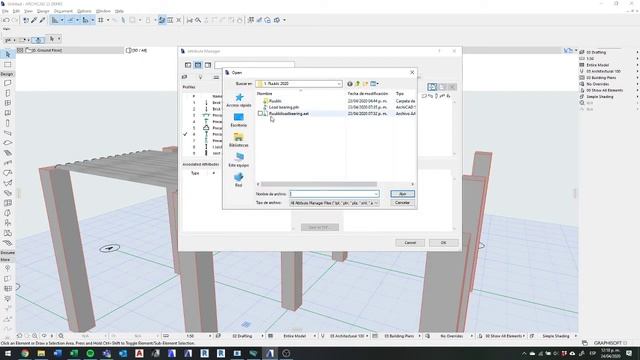This screenshot has width=640, height=360.
Task: Click the up-one-level folder icon
Action: click(358, 84)
